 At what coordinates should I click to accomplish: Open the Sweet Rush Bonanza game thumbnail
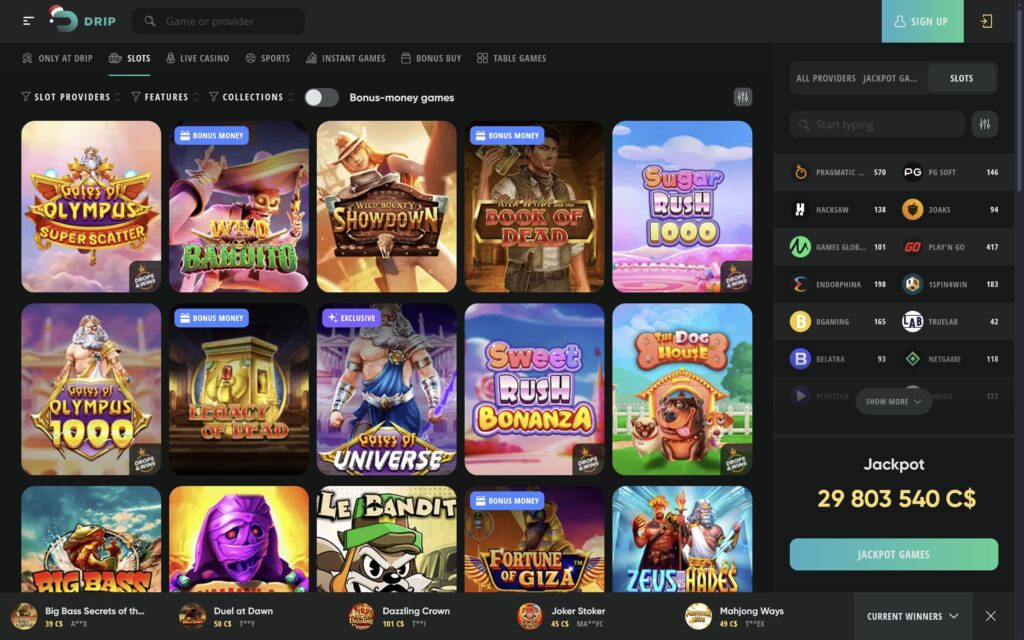click(535, 389)
